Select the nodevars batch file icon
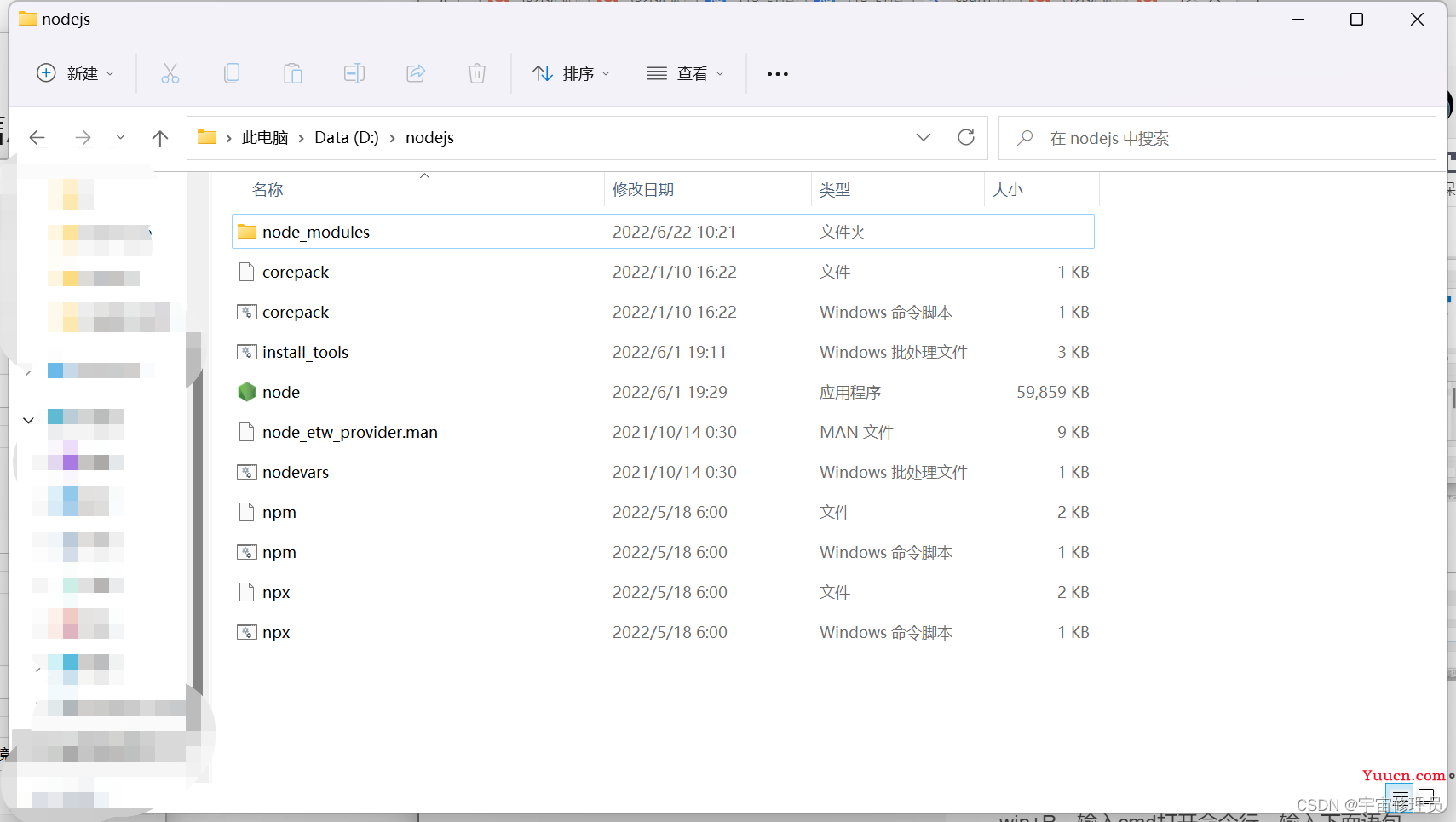 [x=247, y=472]
